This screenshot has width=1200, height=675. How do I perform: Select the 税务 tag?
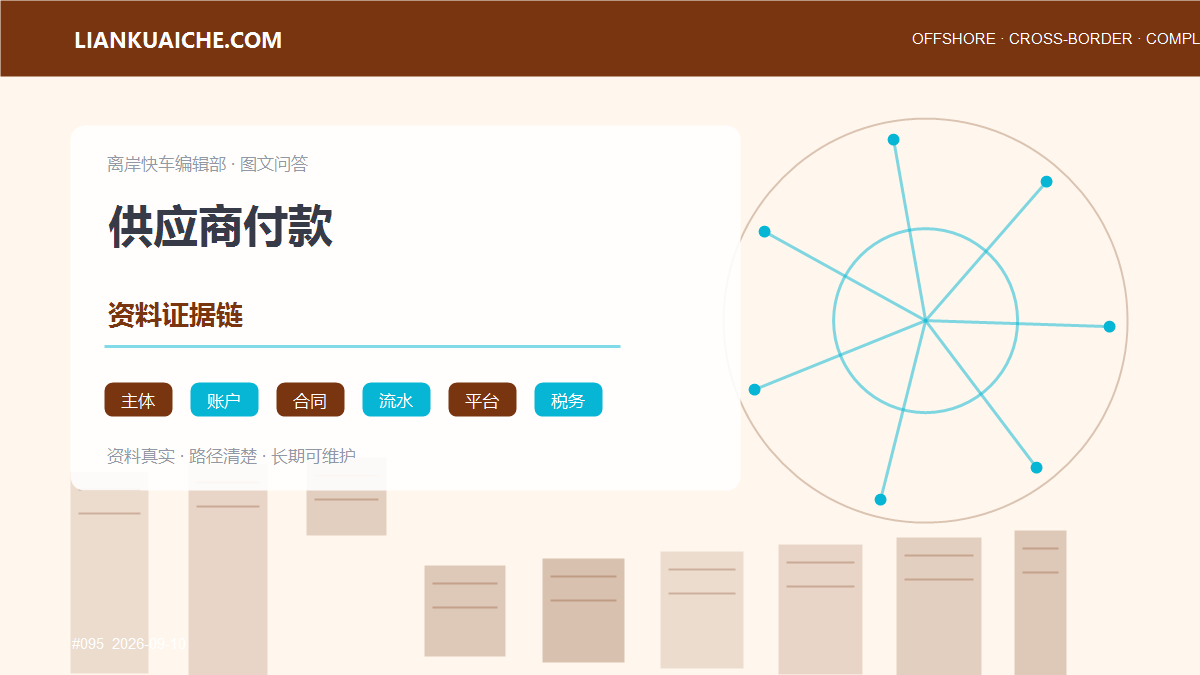[x=568, y=400]
